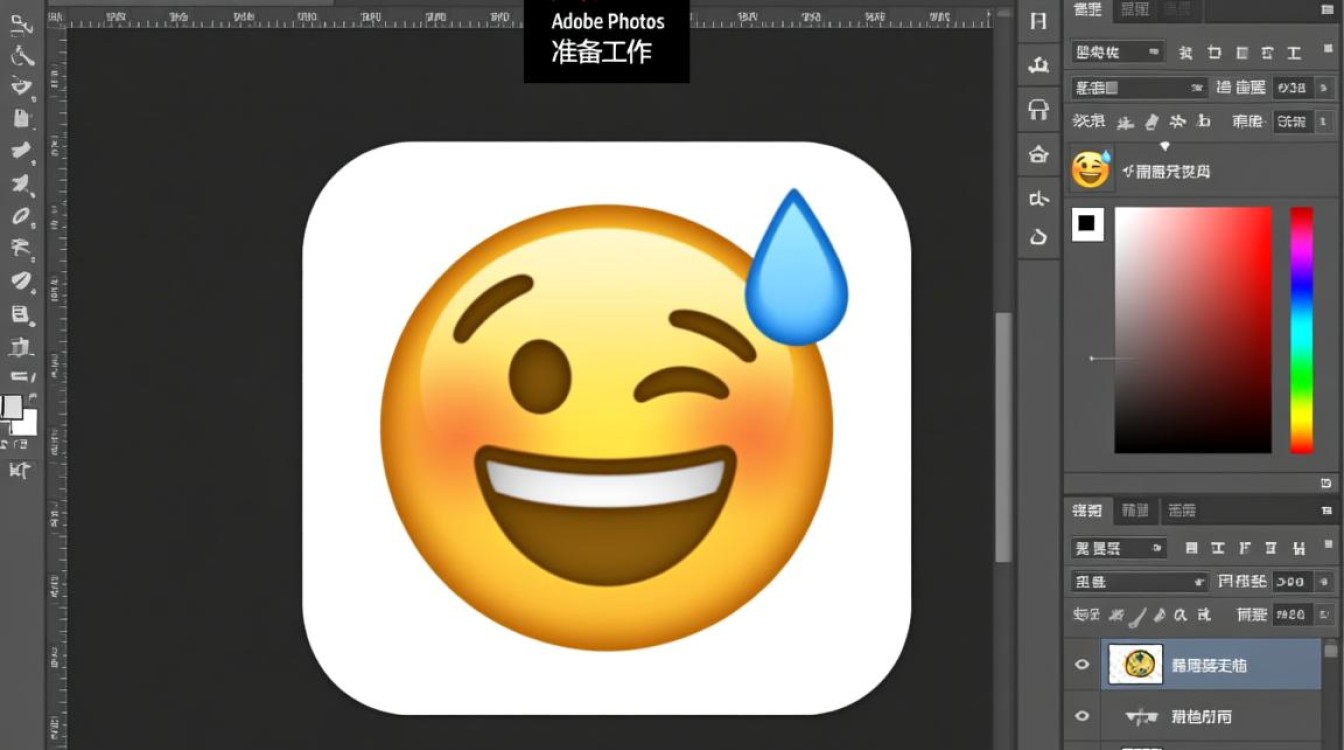Toggle the first layer filter icon next to the filter dropdown
Screen dimensions: 1344x750
click(x=1191, y=548)
